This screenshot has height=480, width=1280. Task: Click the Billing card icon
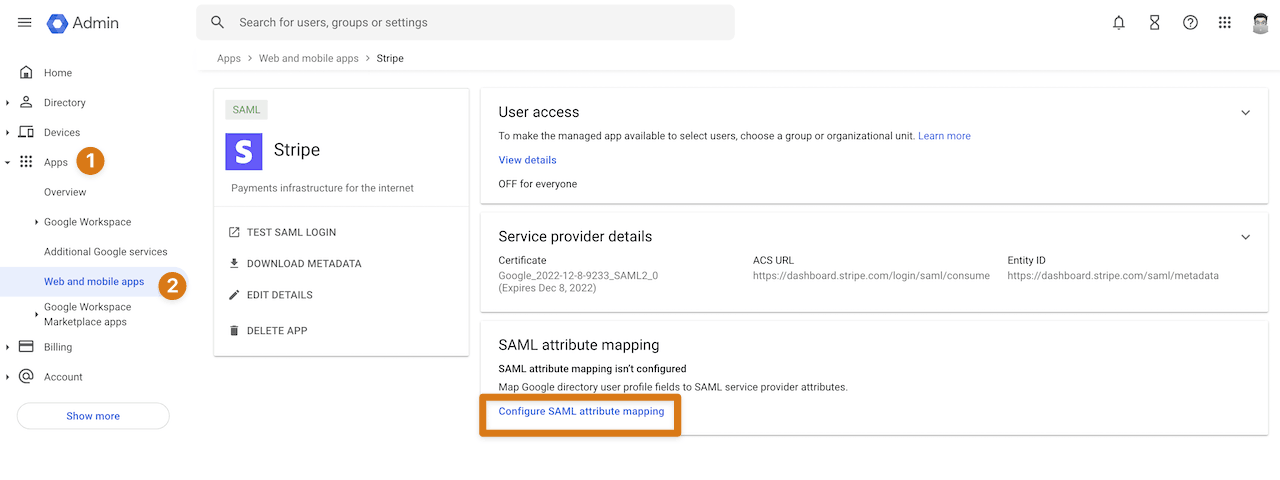point(26,347)
